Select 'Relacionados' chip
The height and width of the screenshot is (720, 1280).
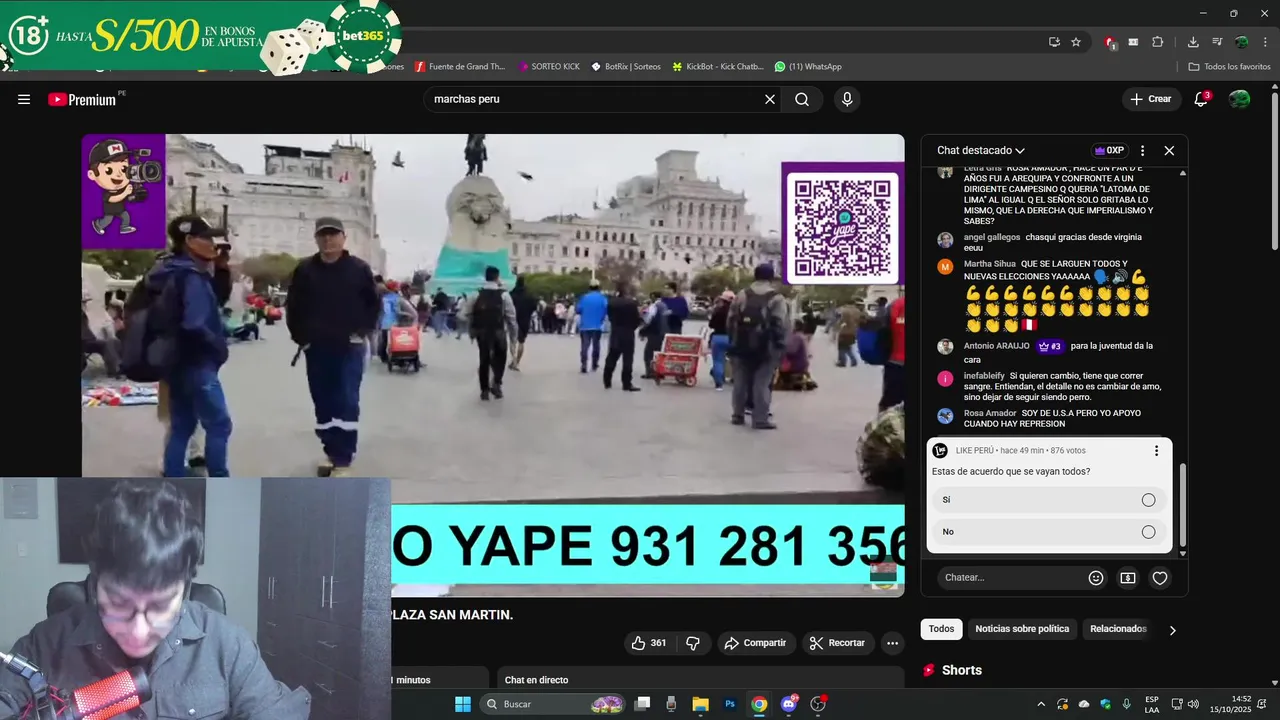(1118, 629)
